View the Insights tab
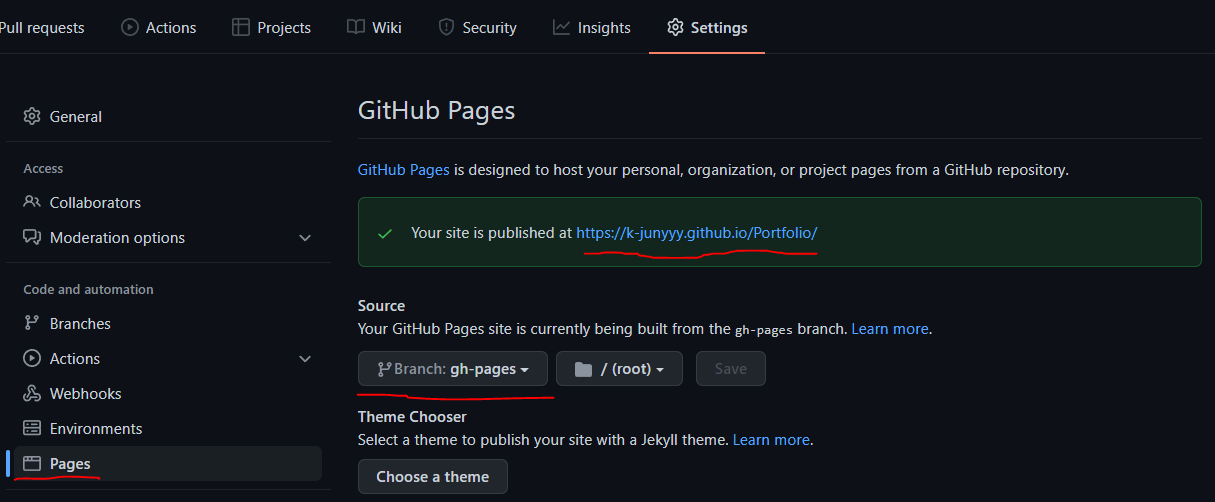 pyautogui.click(x=592, y=27)
